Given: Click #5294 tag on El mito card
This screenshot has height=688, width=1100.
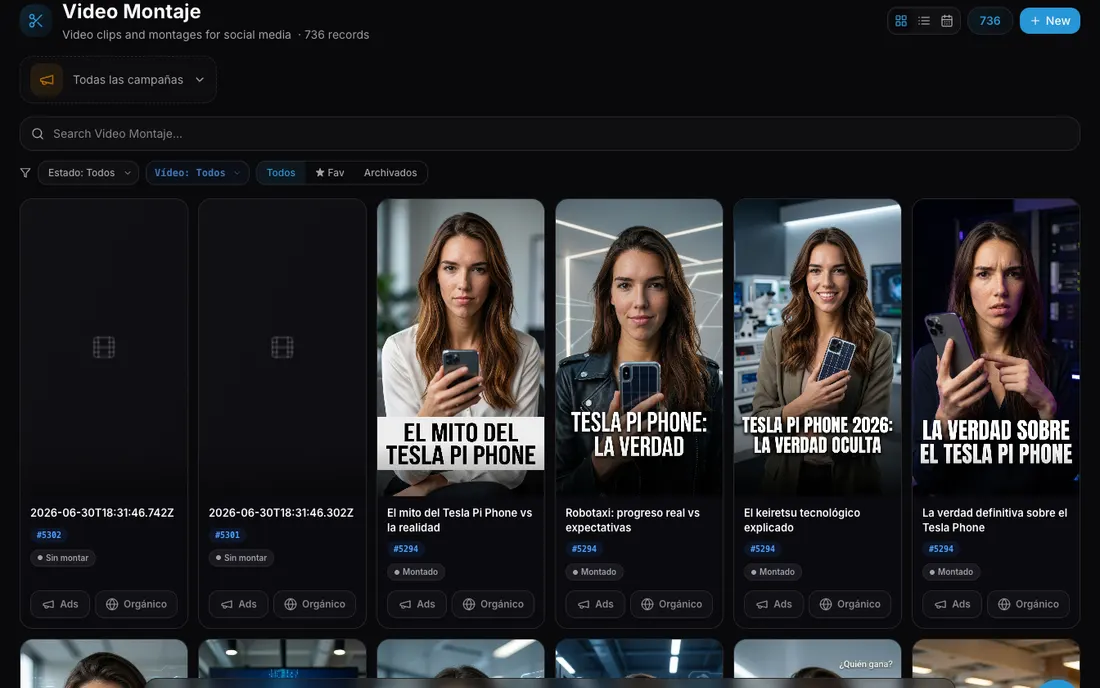Looking at the screenshot, I should click(405, 549).
